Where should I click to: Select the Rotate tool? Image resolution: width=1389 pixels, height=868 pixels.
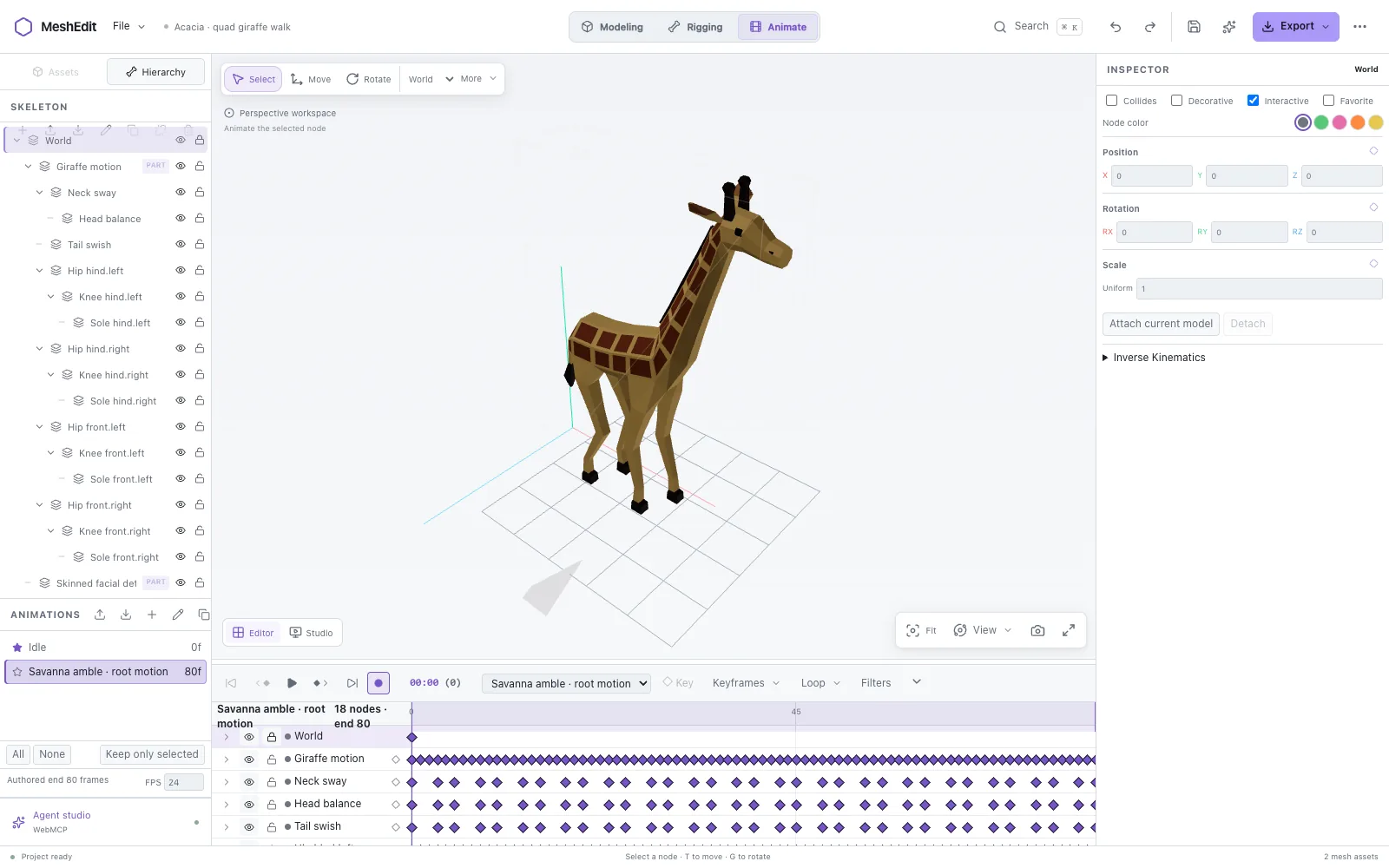coord(369,79)
